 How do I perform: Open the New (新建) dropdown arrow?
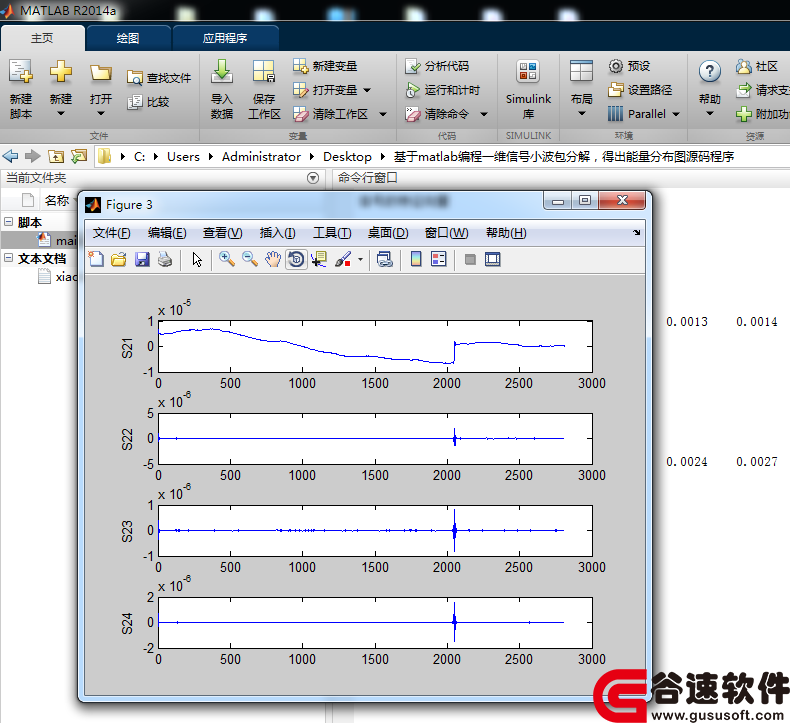pos(60,113)
